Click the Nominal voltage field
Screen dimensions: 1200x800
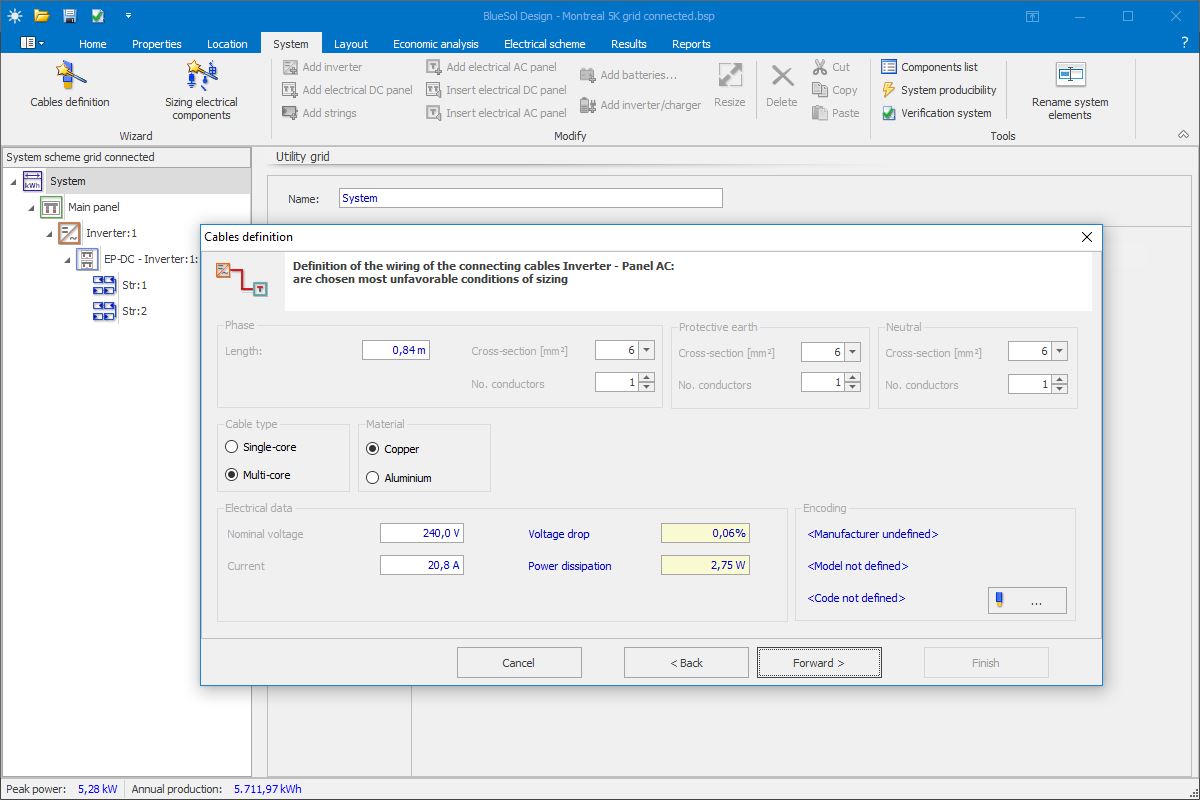click(422, 533)
